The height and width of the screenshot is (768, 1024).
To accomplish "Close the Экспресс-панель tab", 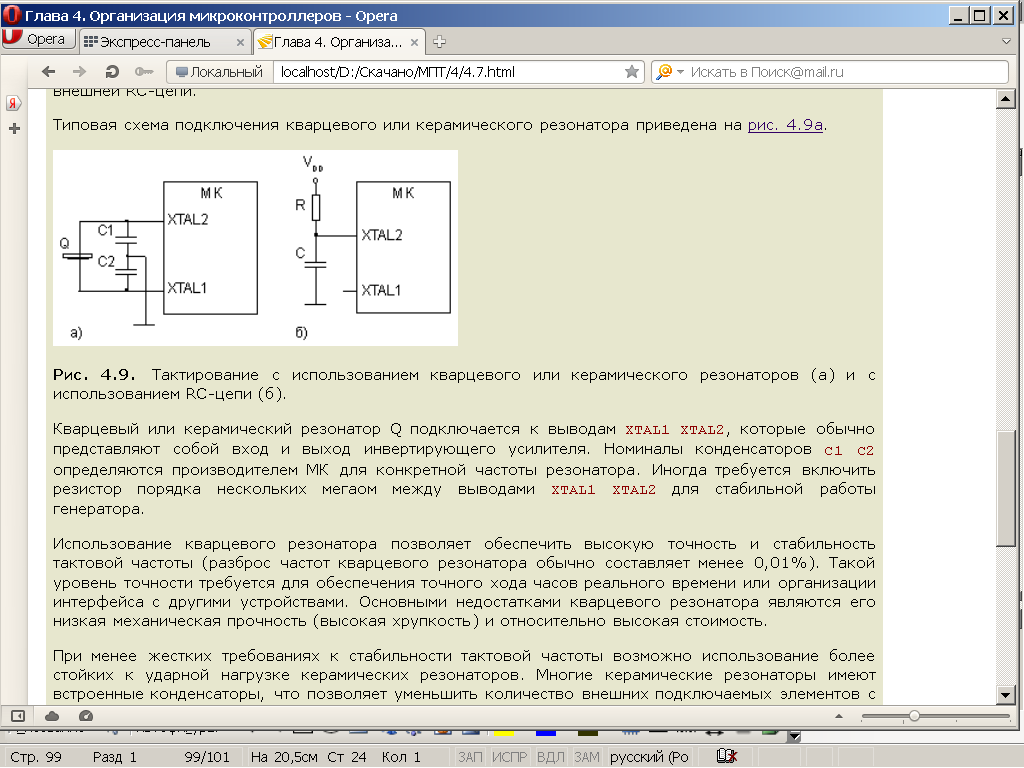I will (x=240, y=42).
